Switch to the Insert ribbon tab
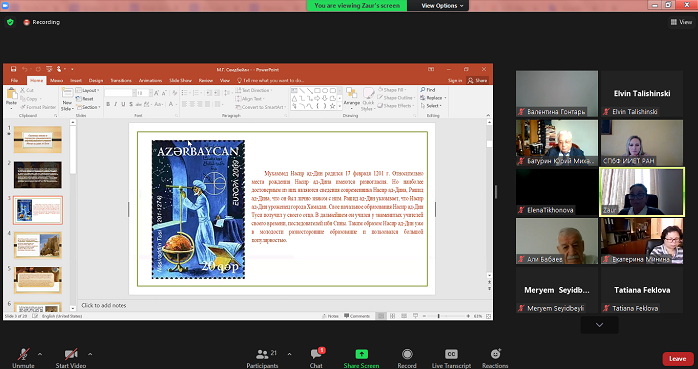 [x=76, y=81]
